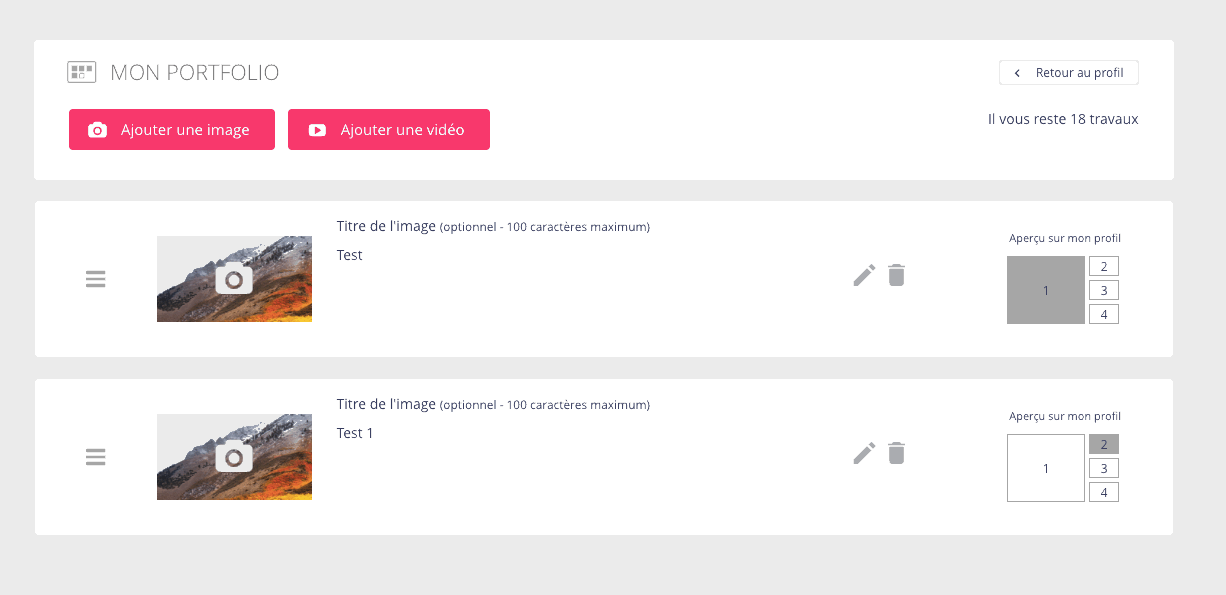Viewport: 1226px width, 595px height.
Task: Delete Test 1 using its trash icon
Action: [897, 453]
